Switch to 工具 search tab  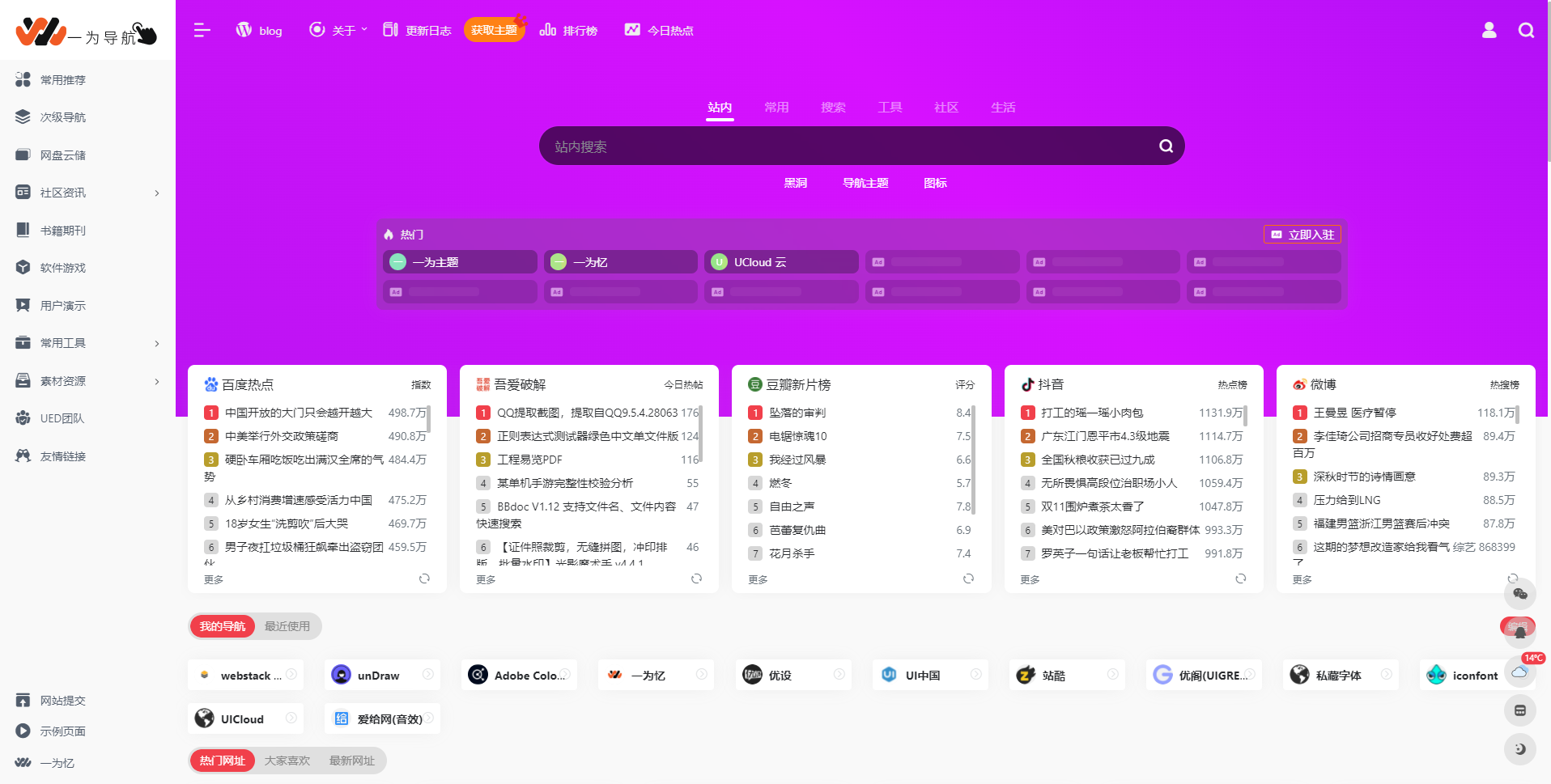(890, 108)
